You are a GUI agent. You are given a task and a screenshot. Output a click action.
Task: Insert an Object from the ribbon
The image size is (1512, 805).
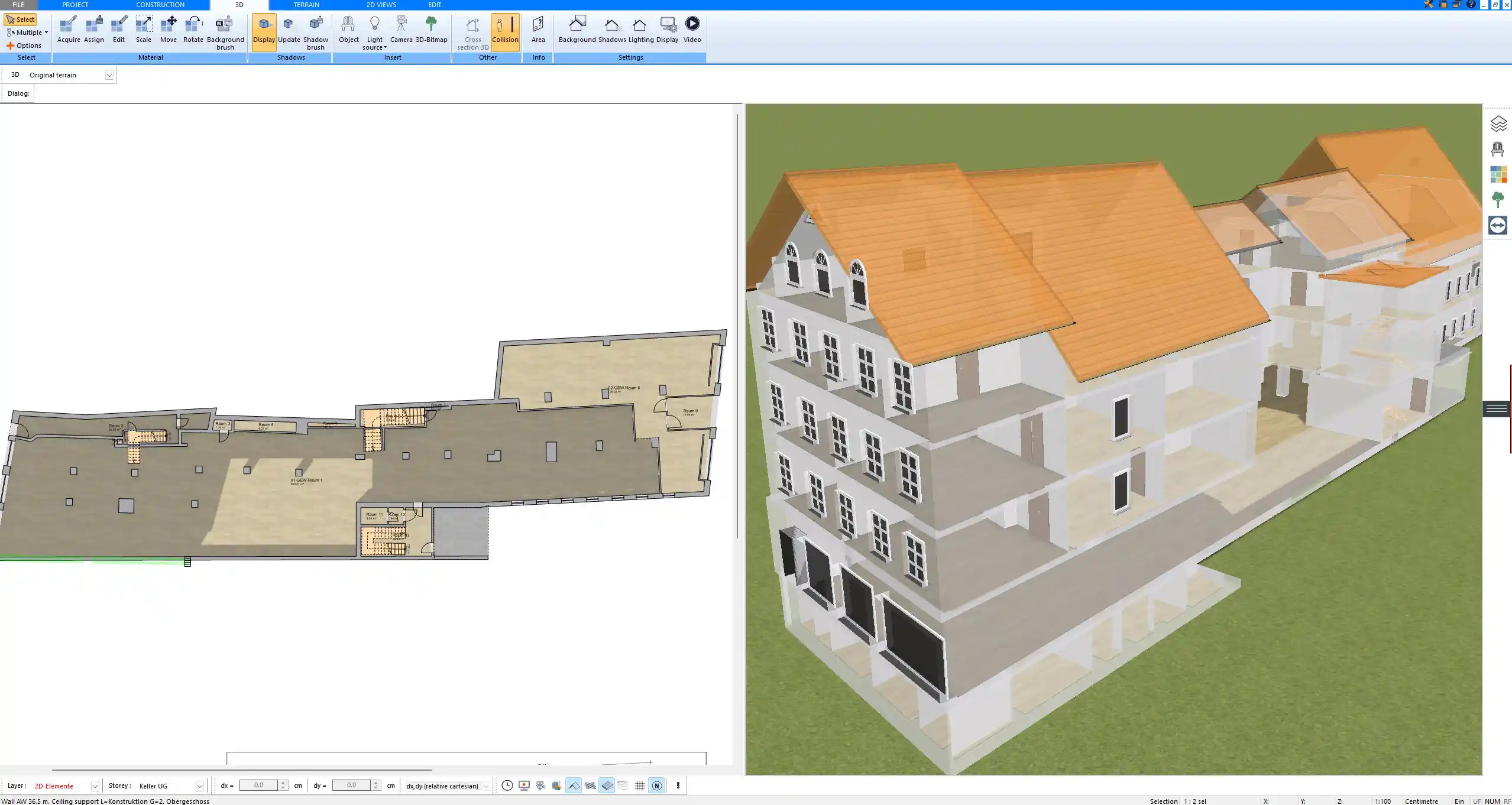pyautogui.click(x=348, y=30)
